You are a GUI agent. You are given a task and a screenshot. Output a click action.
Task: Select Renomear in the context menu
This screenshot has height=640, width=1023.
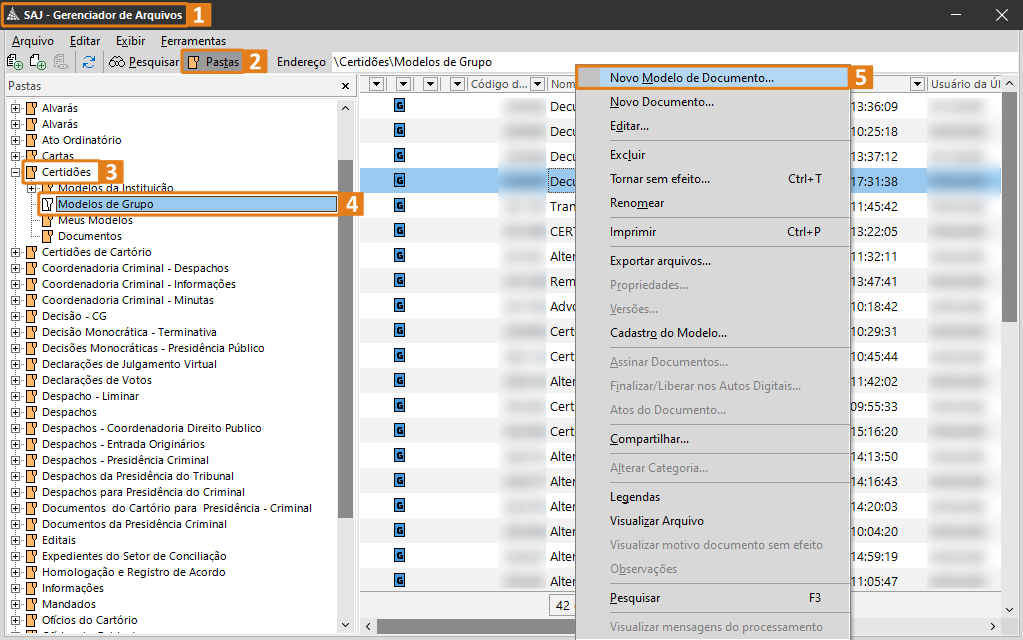point(713,203)
